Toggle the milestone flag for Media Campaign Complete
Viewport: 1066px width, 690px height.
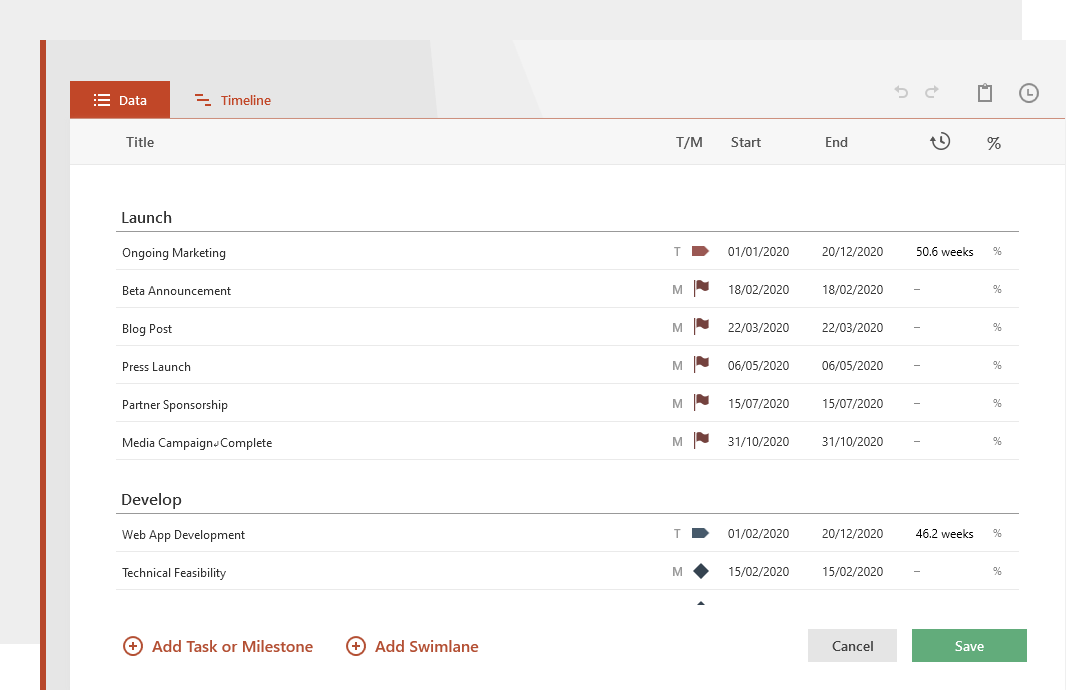pyautogui.click(x=700, y=440)
